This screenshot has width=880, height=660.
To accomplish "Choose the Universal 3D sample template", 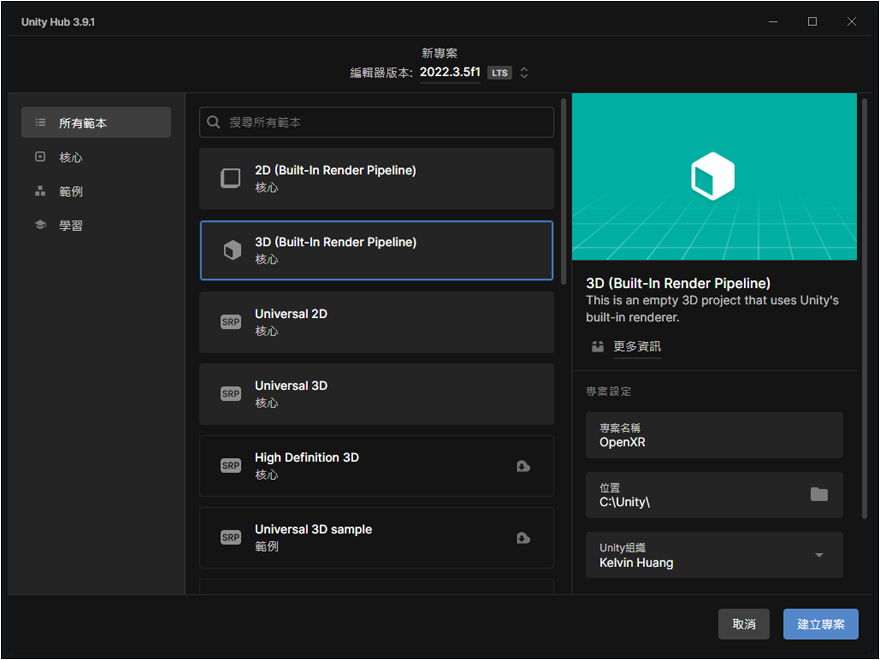I will pos(377,538).
